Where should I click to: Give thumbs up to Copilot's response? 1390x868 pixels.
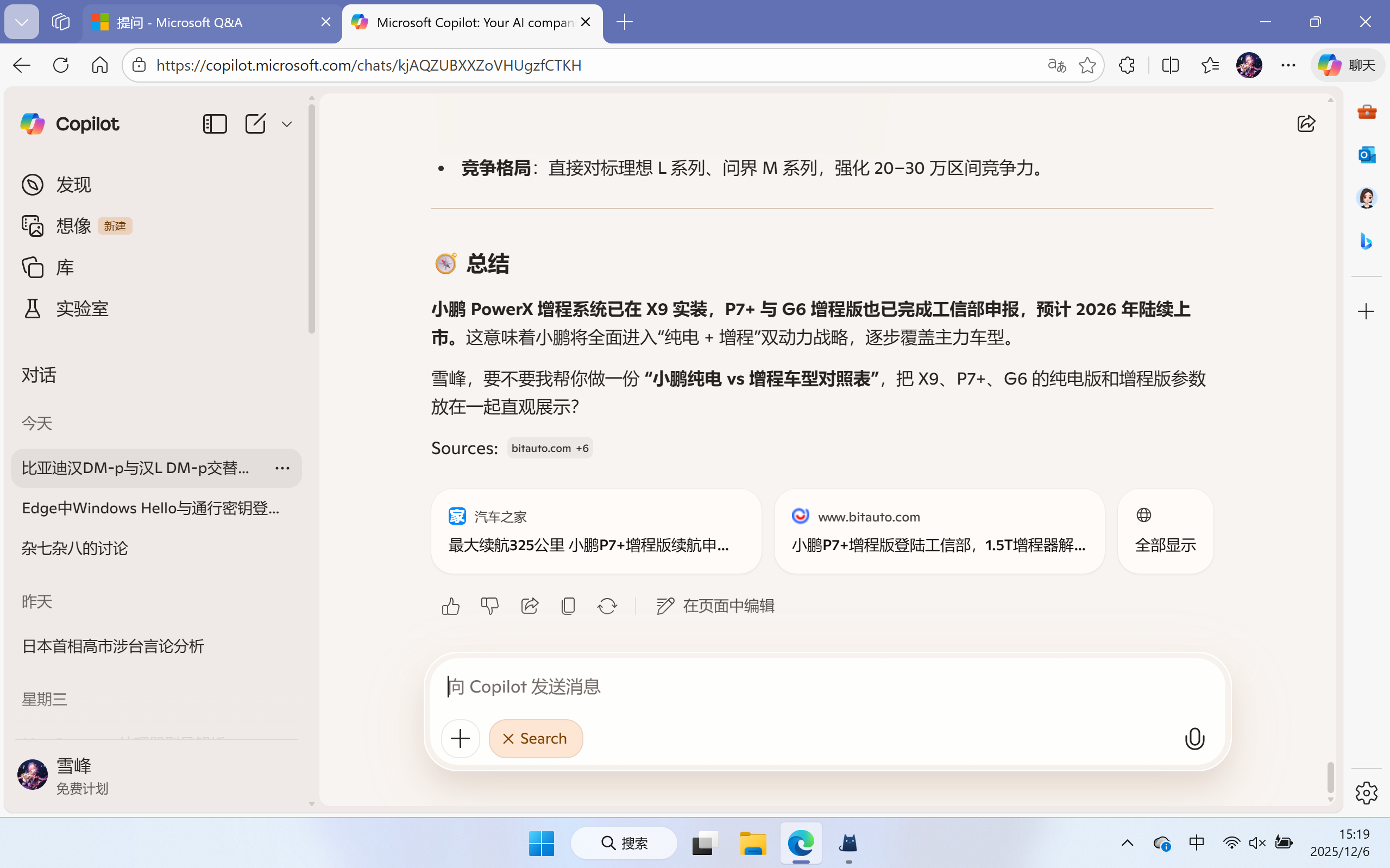click(450, 606)
